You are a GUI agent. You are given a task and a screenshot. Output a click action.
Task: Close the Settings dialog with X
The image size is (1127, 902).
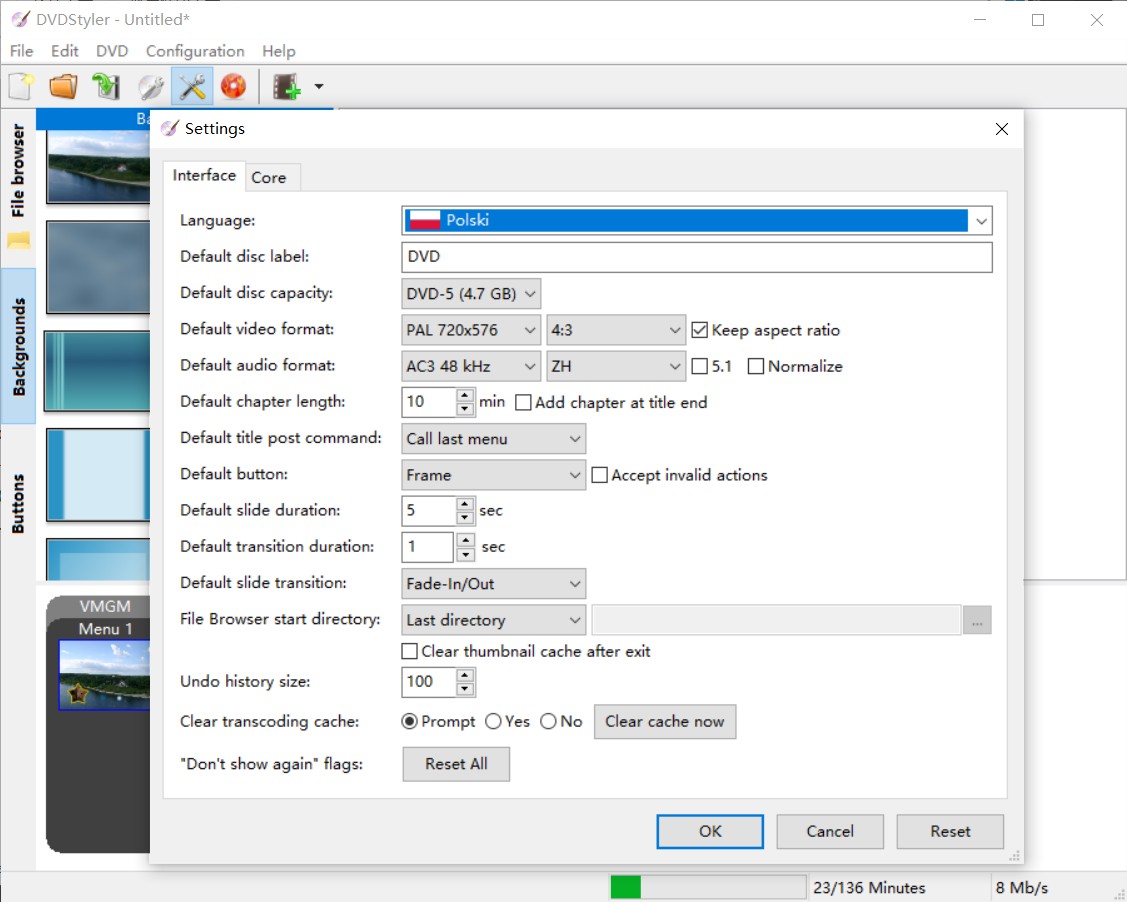[x=1001, y=129]
